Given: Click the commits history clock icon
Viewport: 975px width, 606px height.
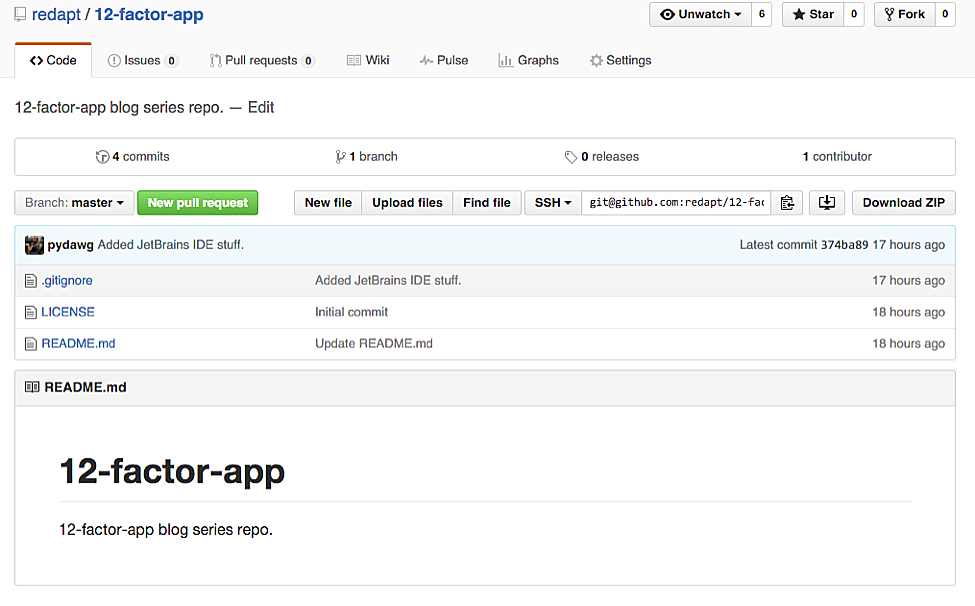Looking at the screenshot, I should [x=103, y=157].
